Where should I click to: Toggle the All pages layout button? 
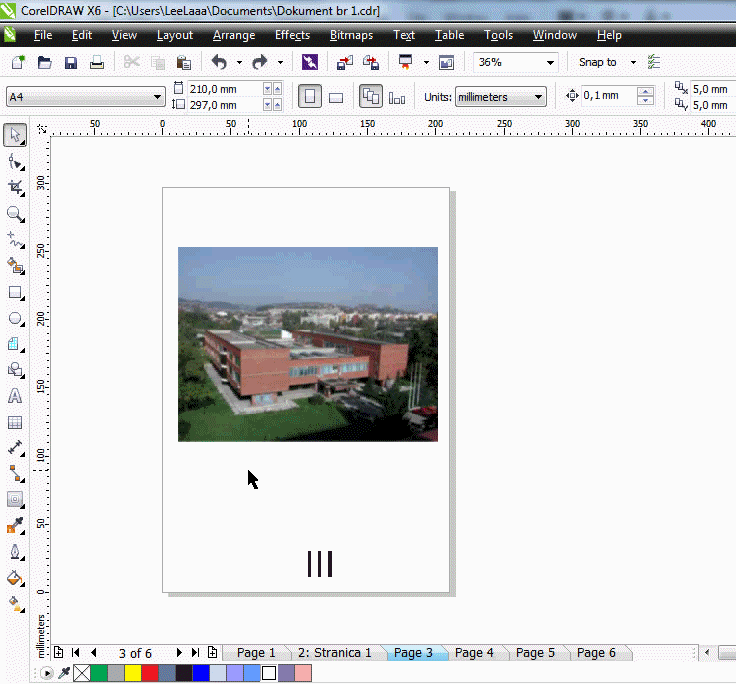click(x=371, y=97)
